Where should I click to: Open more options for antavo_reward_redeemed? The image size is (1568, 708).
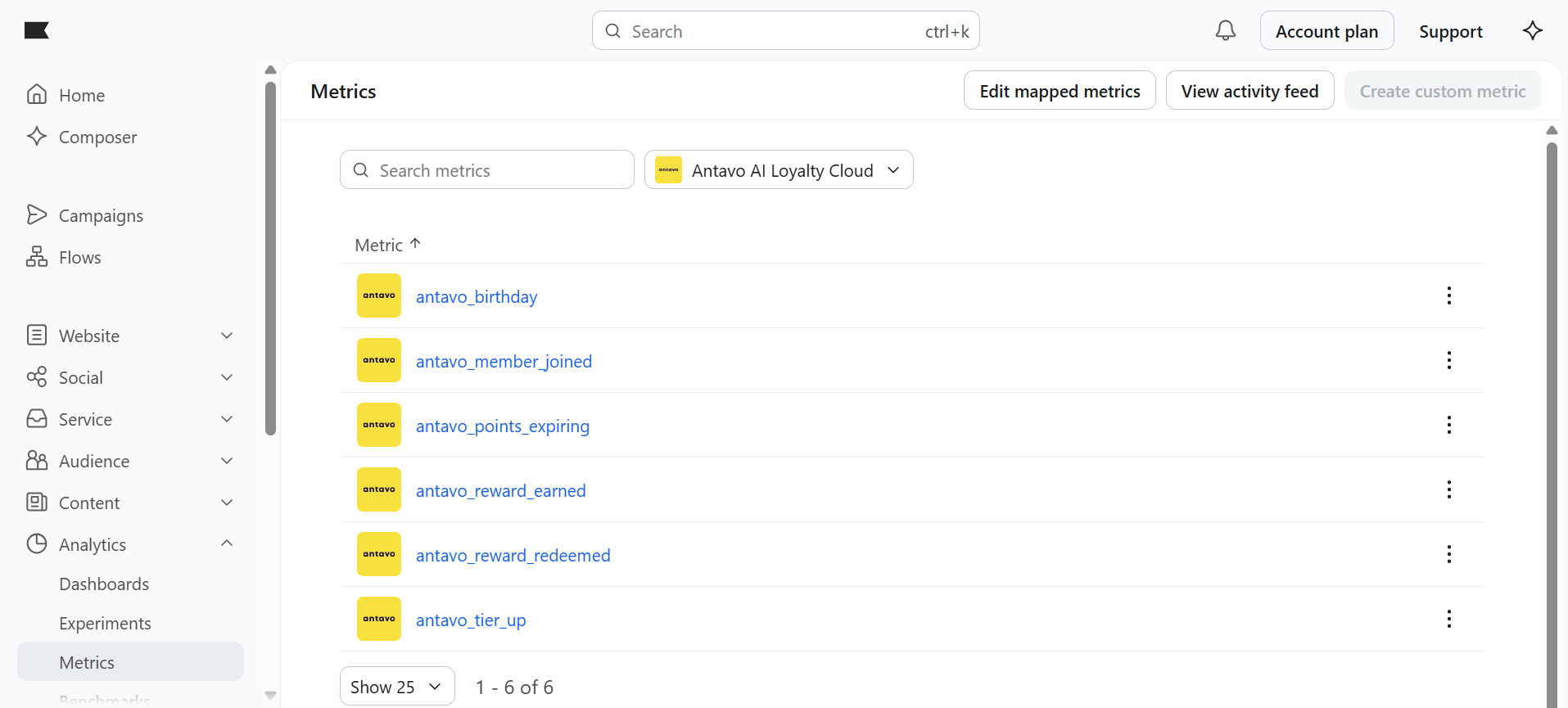tap(1449, 554)
